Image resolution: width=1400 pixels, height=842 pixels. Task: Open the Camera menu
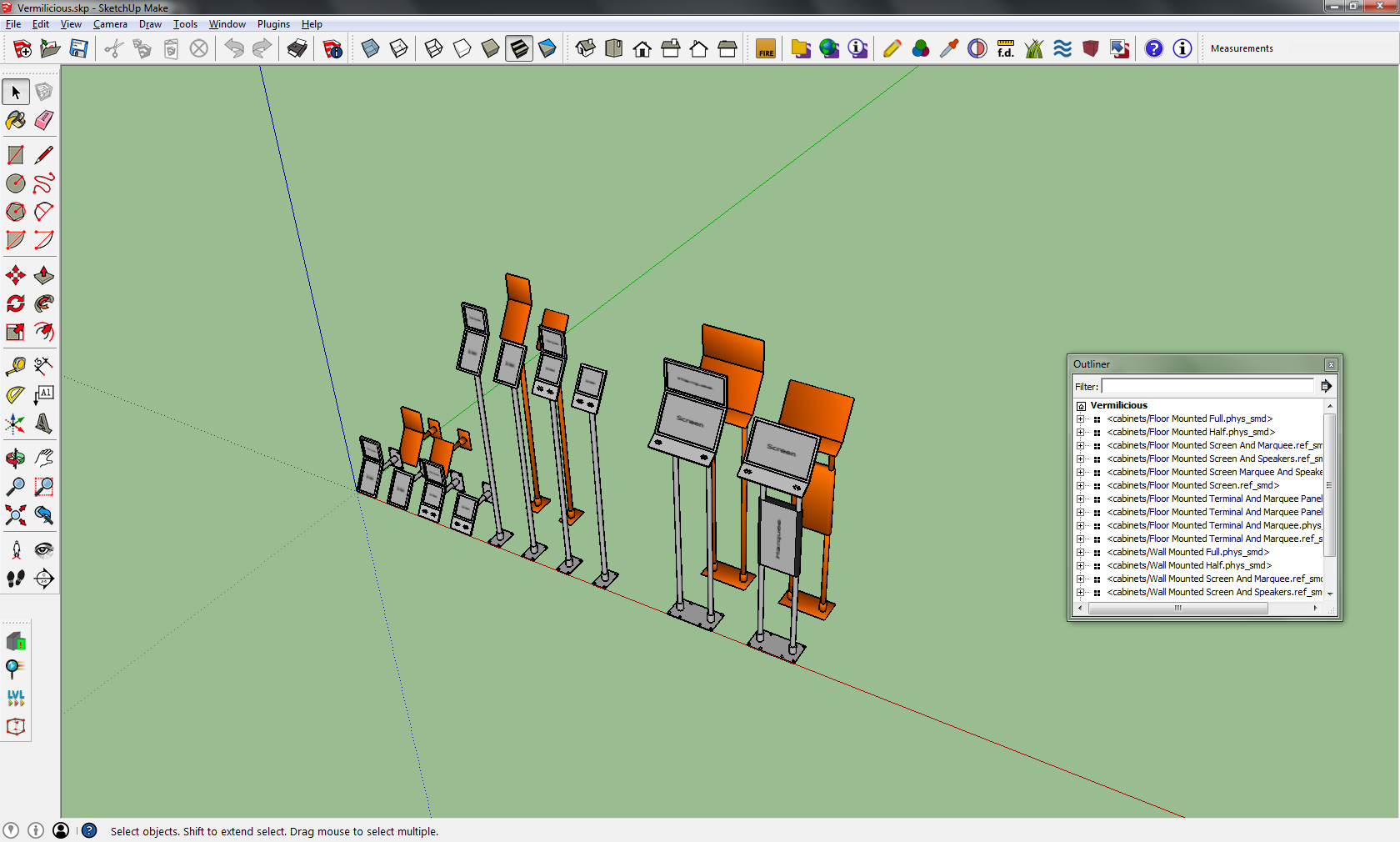[x=110, y=24]
